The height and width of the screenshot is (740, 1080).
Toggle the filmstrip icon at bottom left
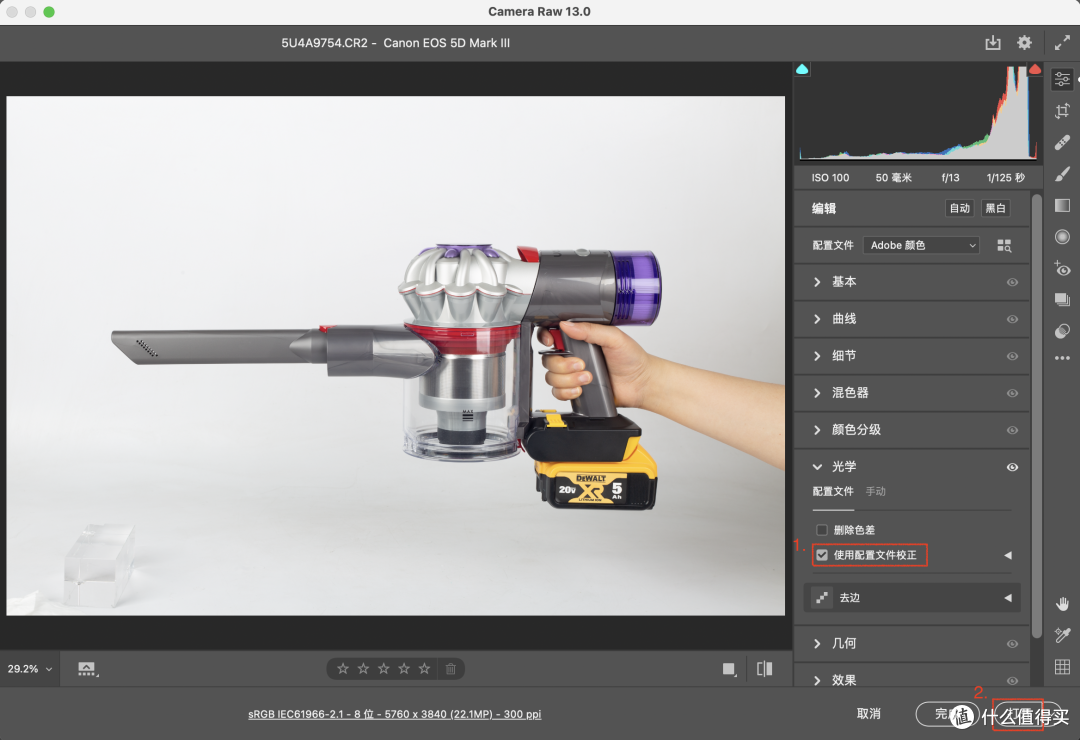[87, 668]
